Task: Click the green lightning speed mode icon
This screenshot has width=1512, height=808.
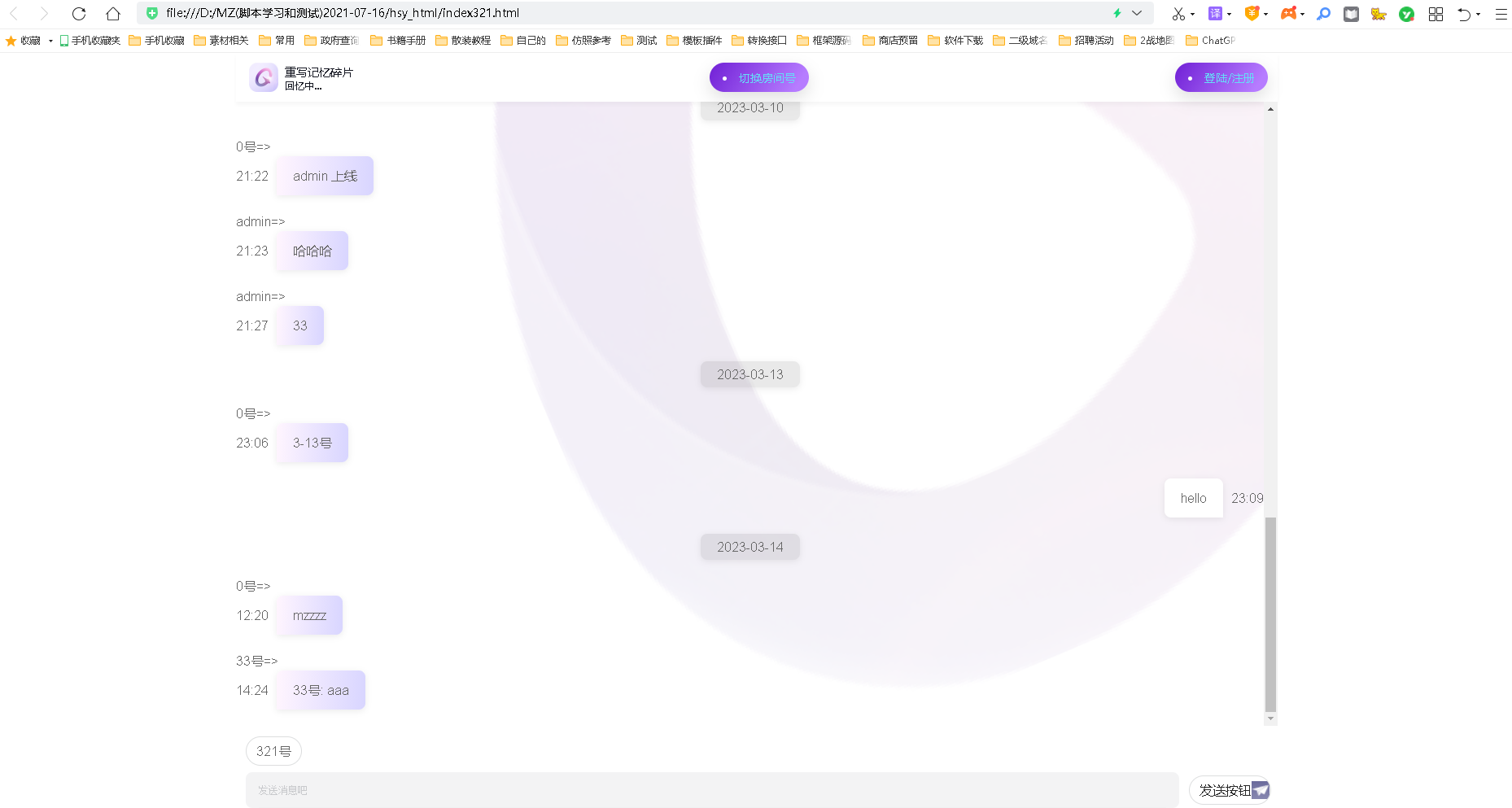Action: [1117, 13]
